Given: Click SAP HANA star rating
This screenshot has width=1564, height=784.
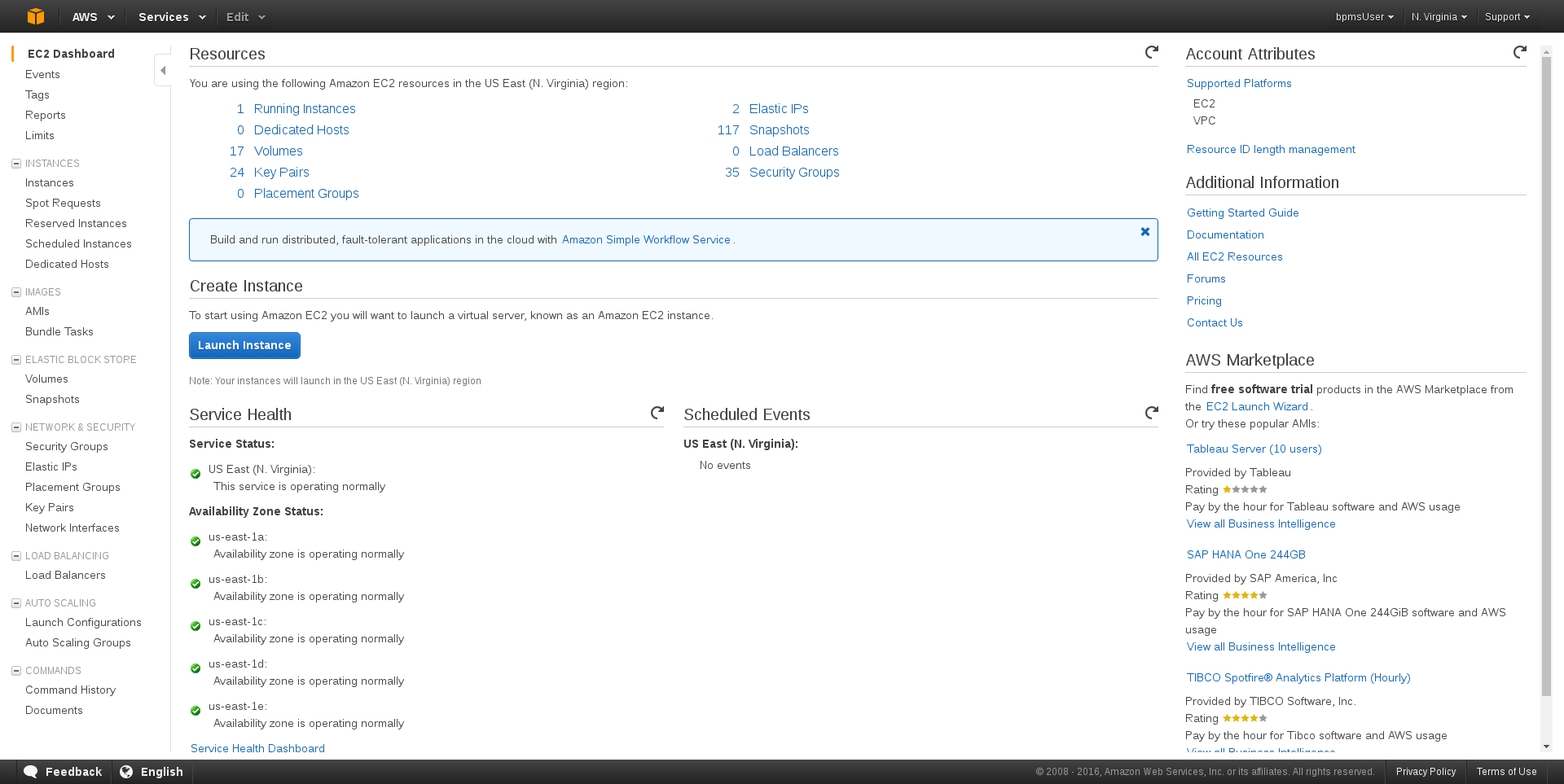Looking at the screenshot, I should click(1245, 595).
